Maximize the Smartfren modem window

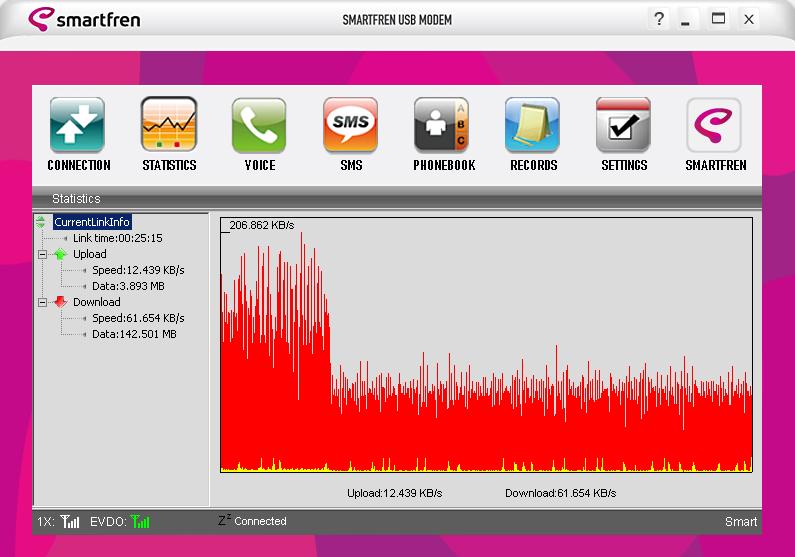pyautogui.click(x=718, y=19)
